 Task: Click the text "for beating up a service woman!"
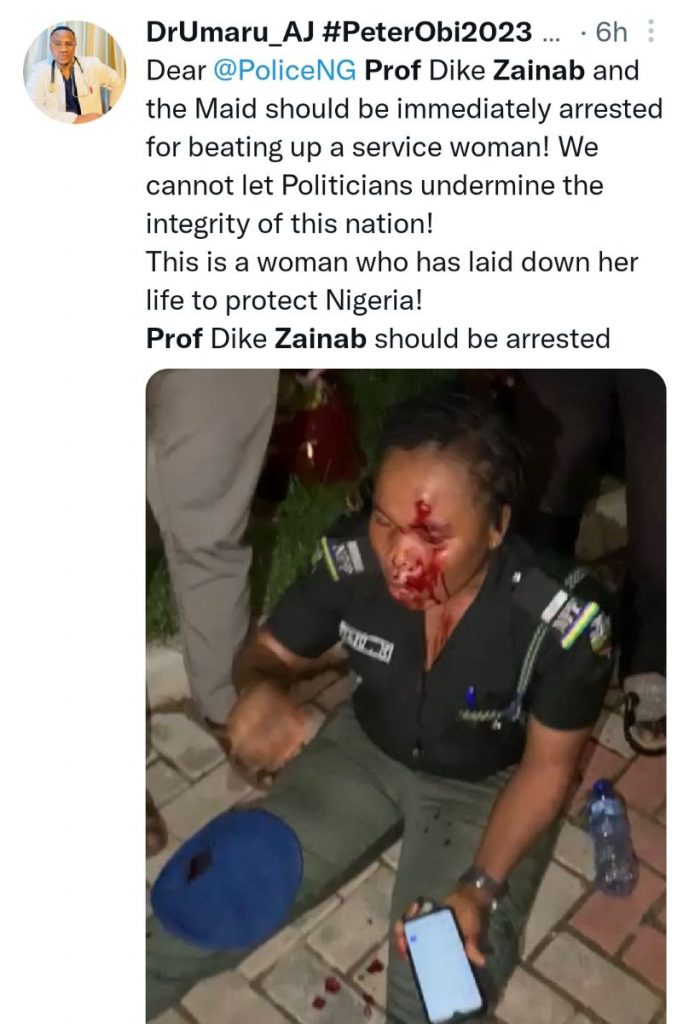pos(348,147)
